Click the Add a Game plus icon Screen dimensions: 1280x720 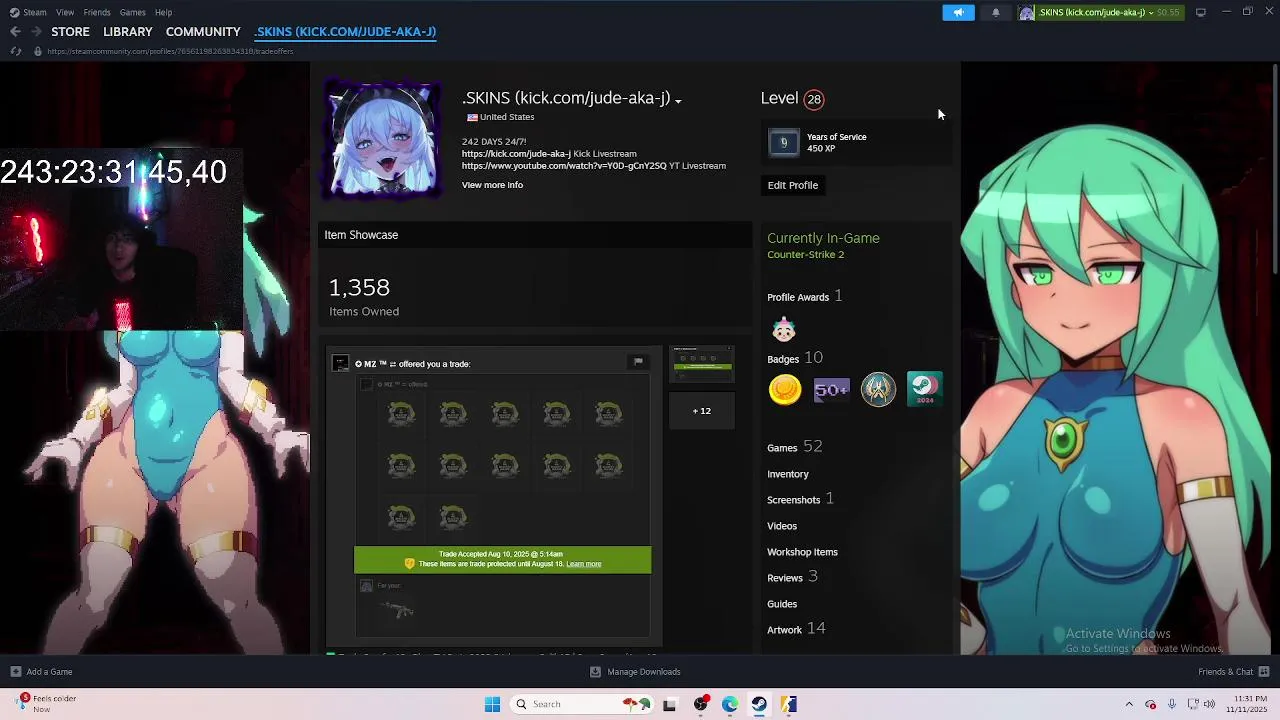click(x=15, y=672)
